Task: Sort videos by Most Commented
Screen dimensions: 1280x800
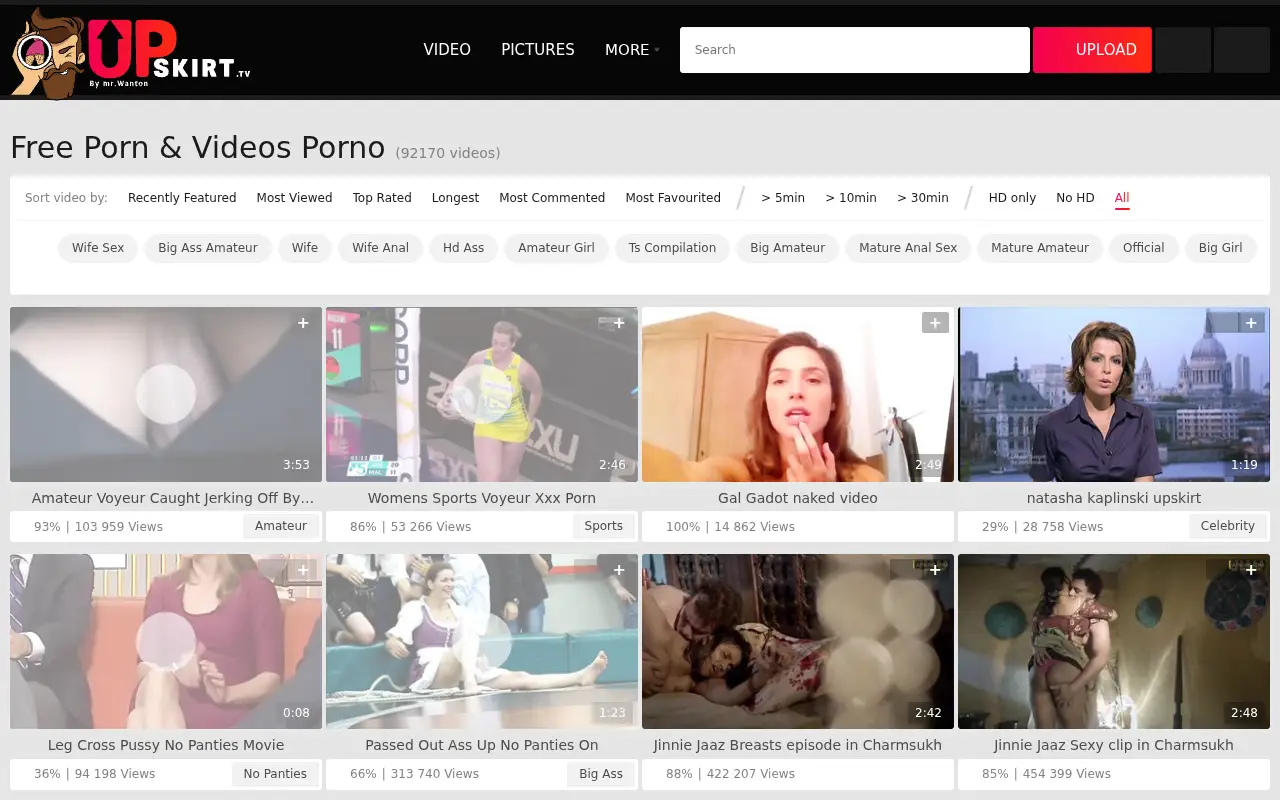Action: pyautogui.click(x=552, y=198)
